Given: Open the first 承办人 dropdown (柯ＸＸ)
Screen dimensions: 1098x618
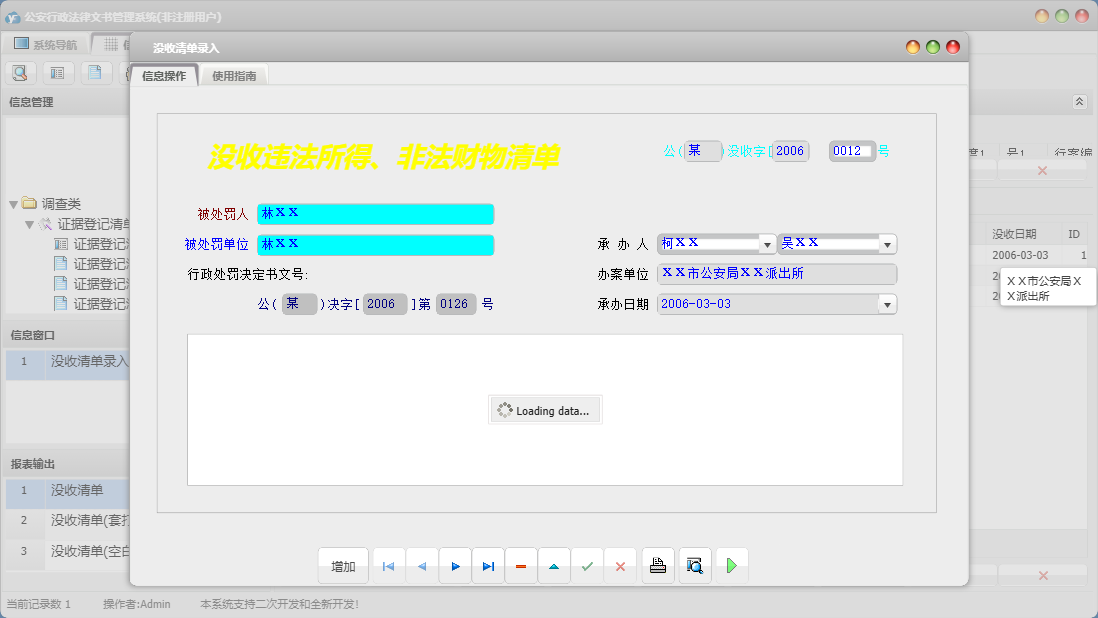Looking at the screenshot, I should click(x=767, y=244).
